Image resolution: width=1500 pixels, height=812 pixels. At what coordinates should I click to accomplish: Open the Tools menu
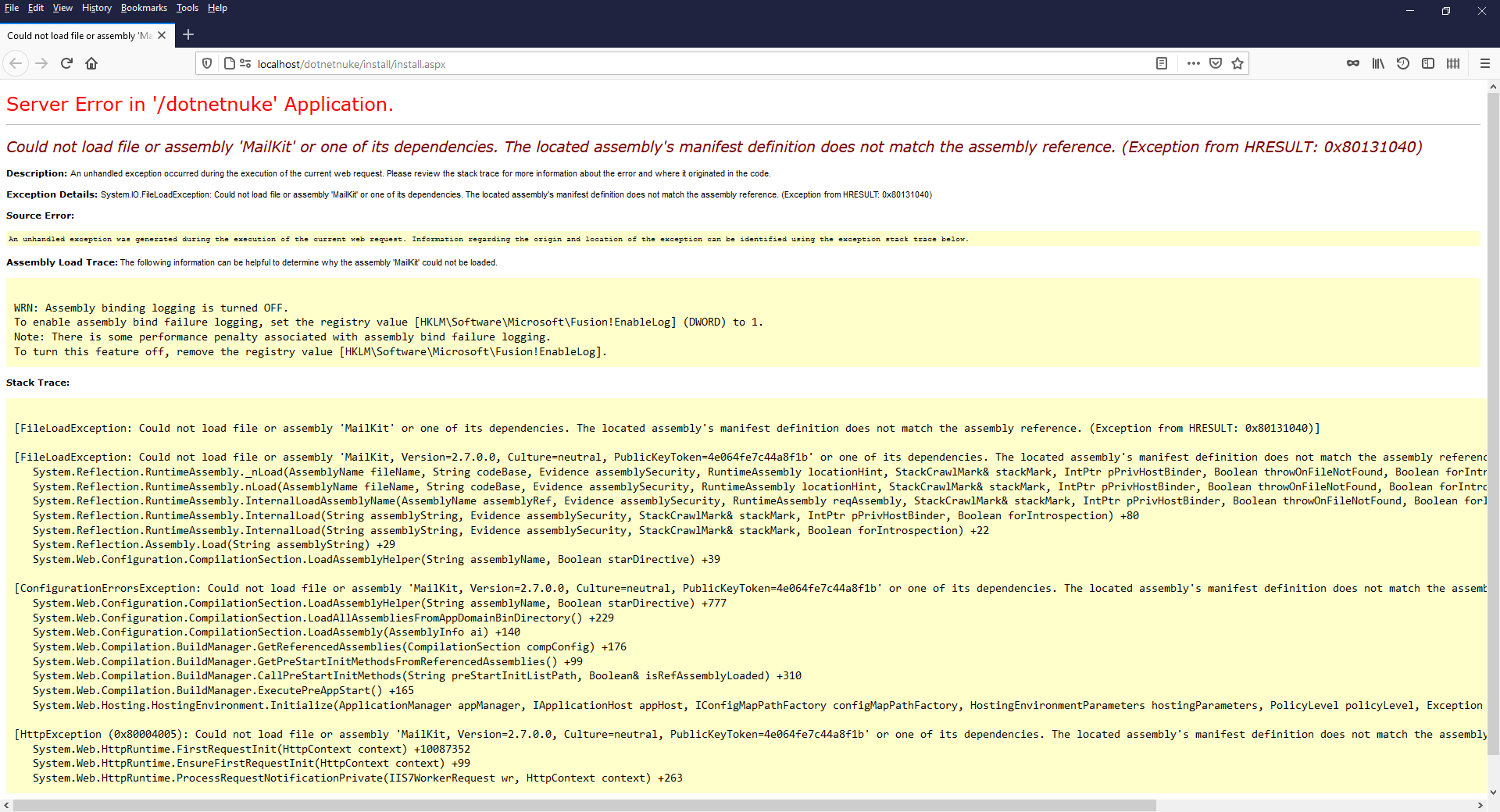point(187,8)
